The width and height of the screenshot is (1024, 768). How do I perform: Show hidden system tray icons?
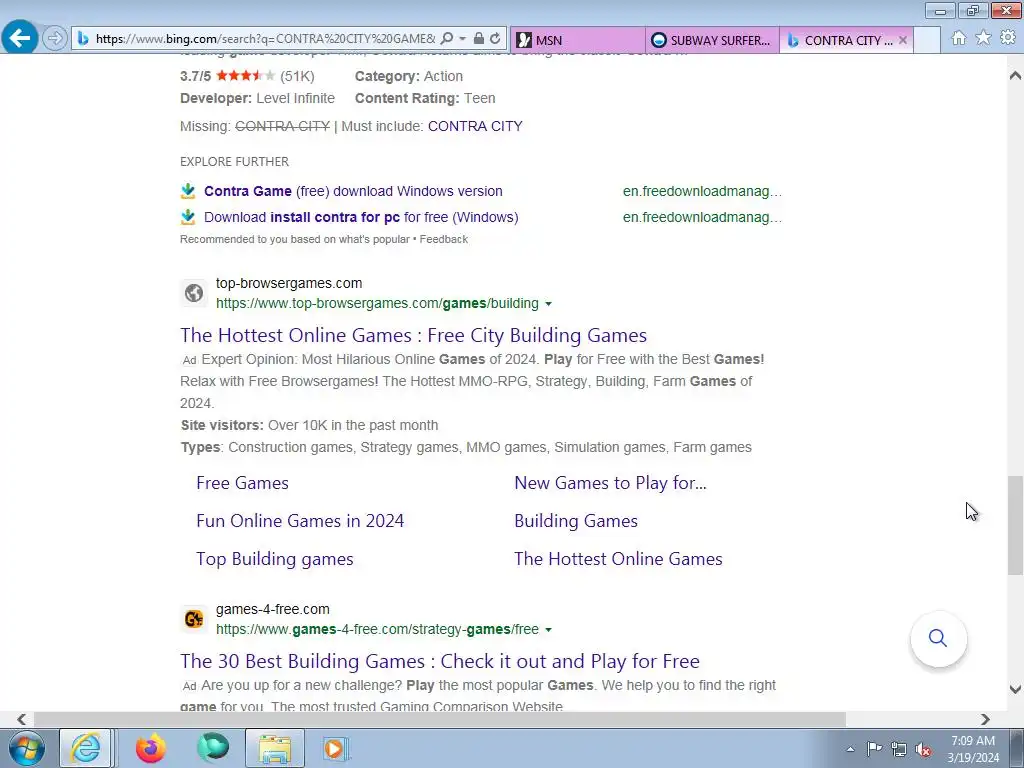(x=850, y=749)
